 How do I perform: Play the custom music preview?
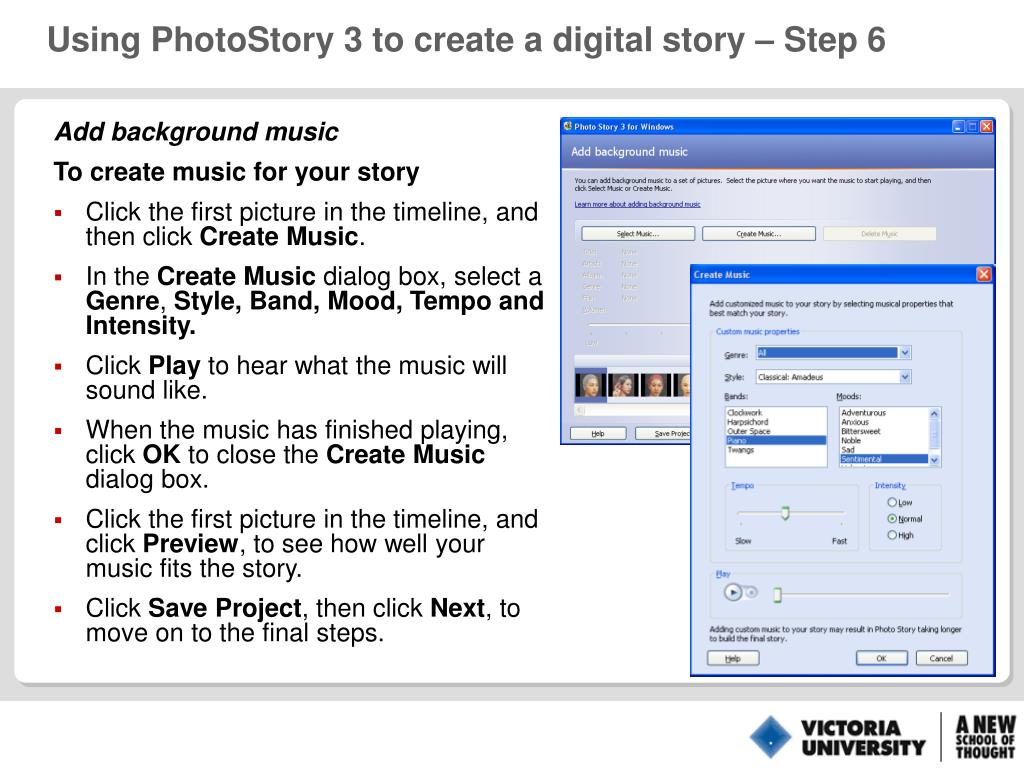tap(733, 592)
